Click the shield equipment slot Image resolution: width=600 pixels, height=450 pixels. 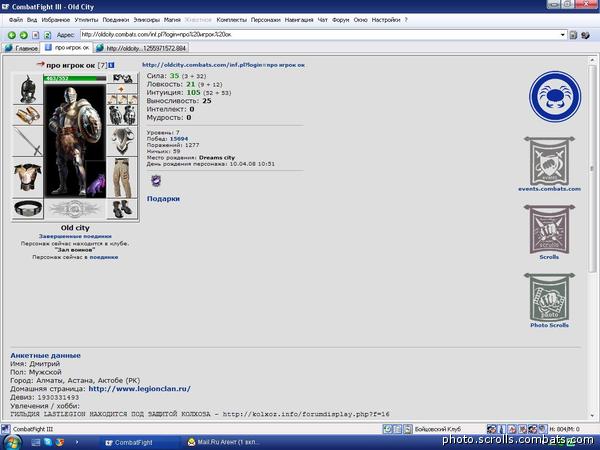122,141
